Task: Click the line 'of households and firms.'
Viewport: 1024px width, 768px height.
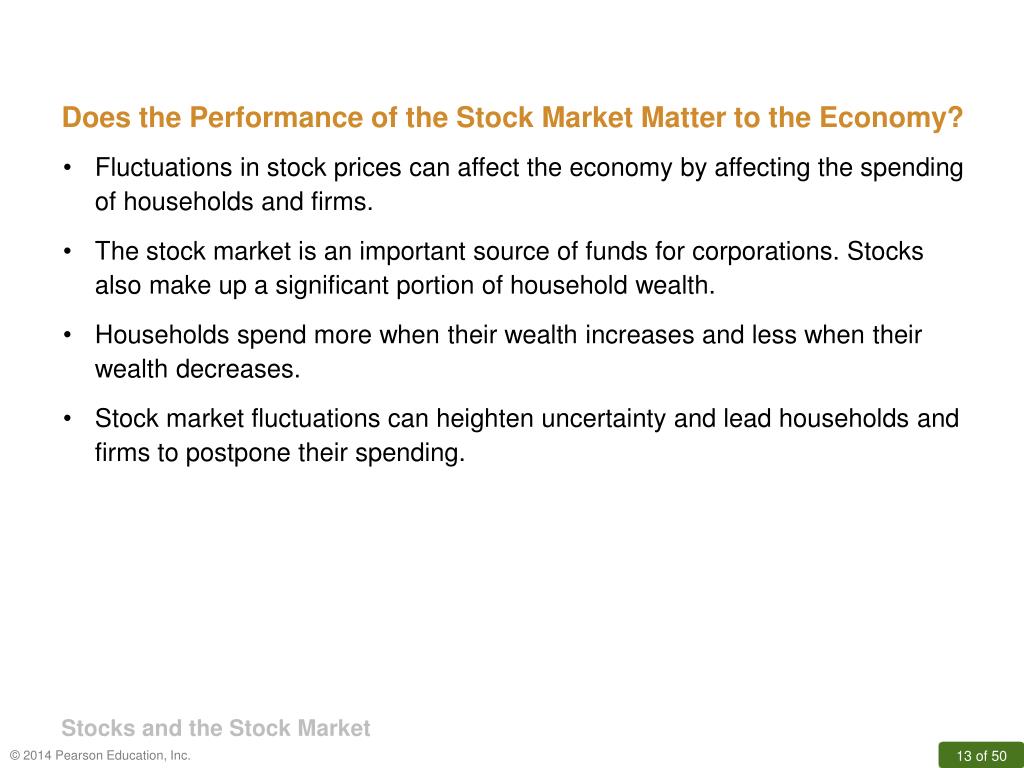Action: [234, 202]
